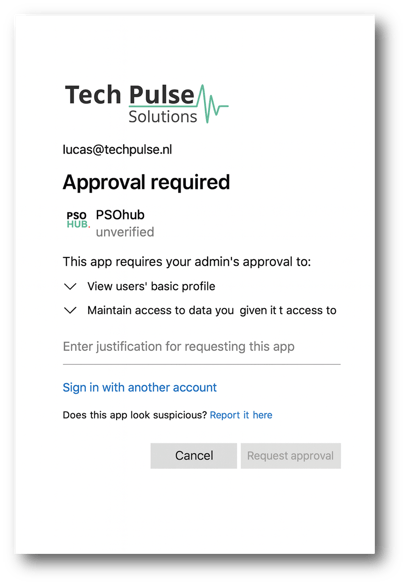Click the 'Does this app look suspicious?' text
This screenshot has height=585, width=406.
tap(135, 415)
